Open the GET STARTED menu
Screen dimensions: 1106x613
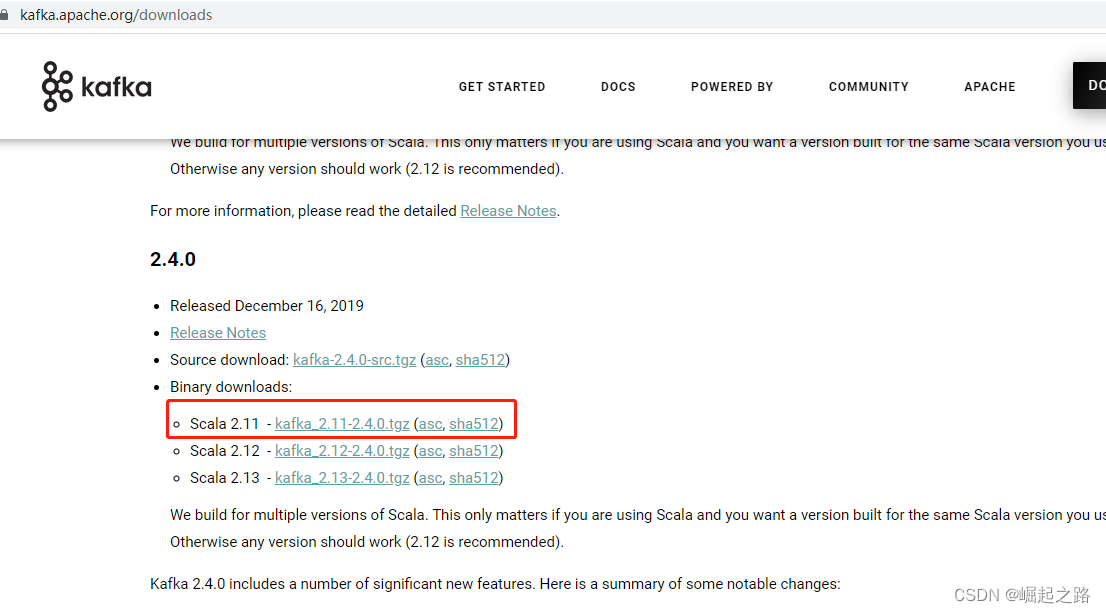(502, 87)
